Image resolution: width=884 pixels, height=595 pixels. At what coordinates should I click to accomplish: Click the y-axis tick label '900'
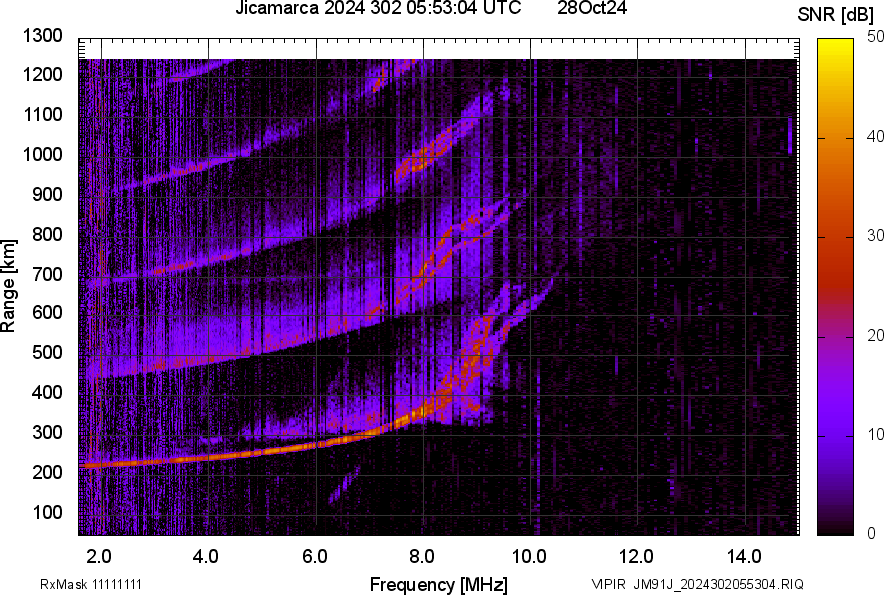(47, 194)
